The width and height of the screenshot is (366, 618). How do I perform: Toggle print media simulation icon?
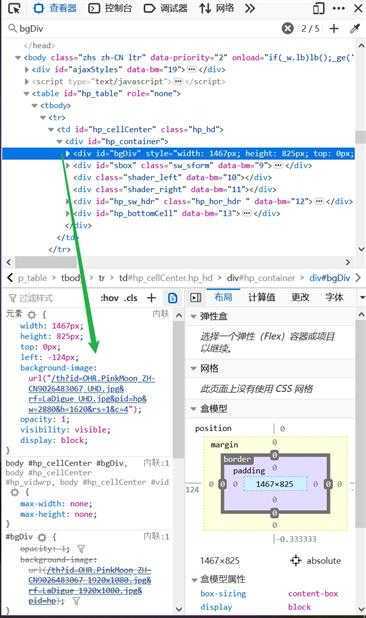pyautogui.click(x=173, y=298)
